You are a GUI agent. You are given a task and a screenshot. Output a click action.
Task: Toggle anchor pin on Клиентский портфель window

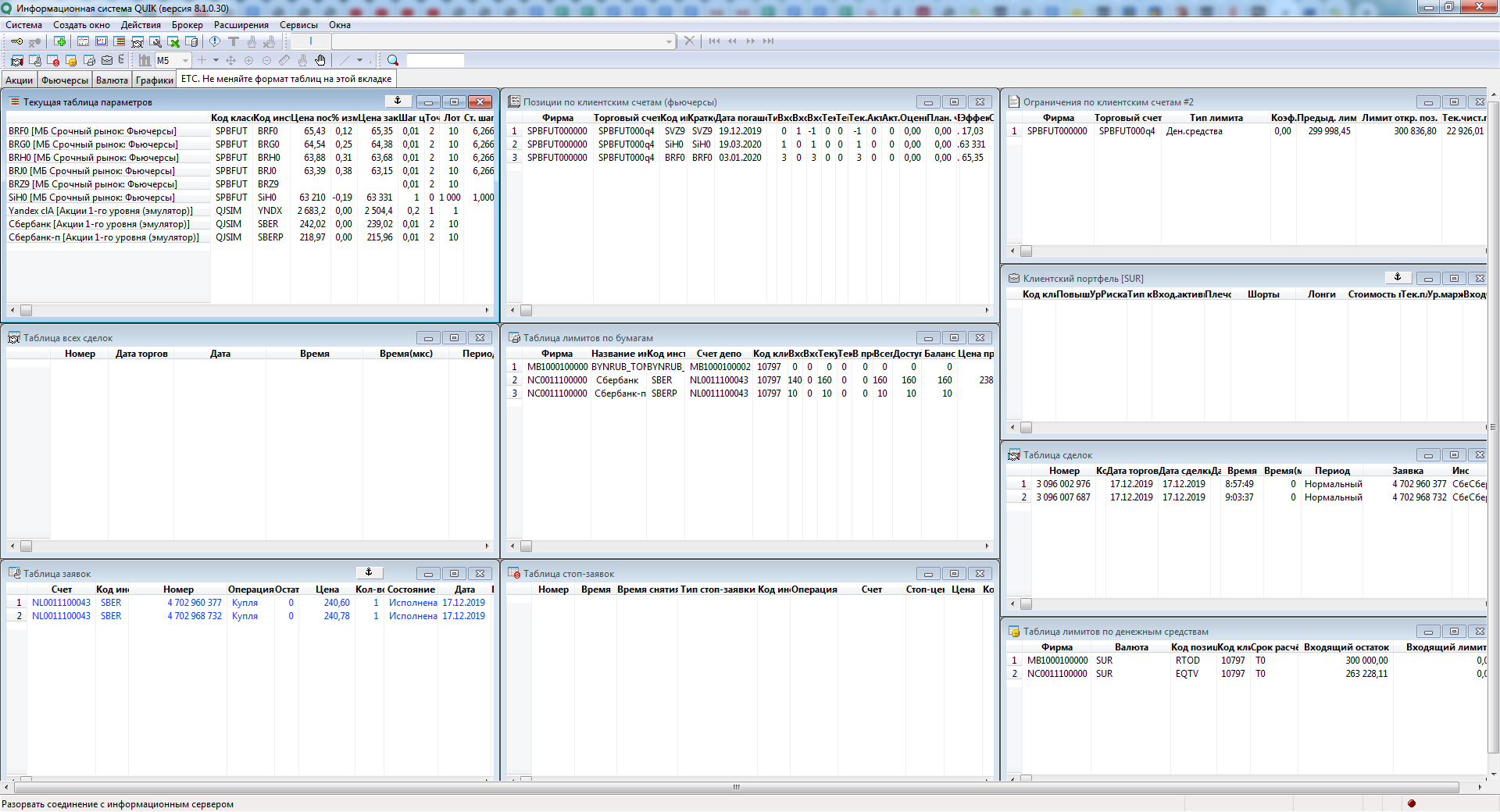[1398, 278]
